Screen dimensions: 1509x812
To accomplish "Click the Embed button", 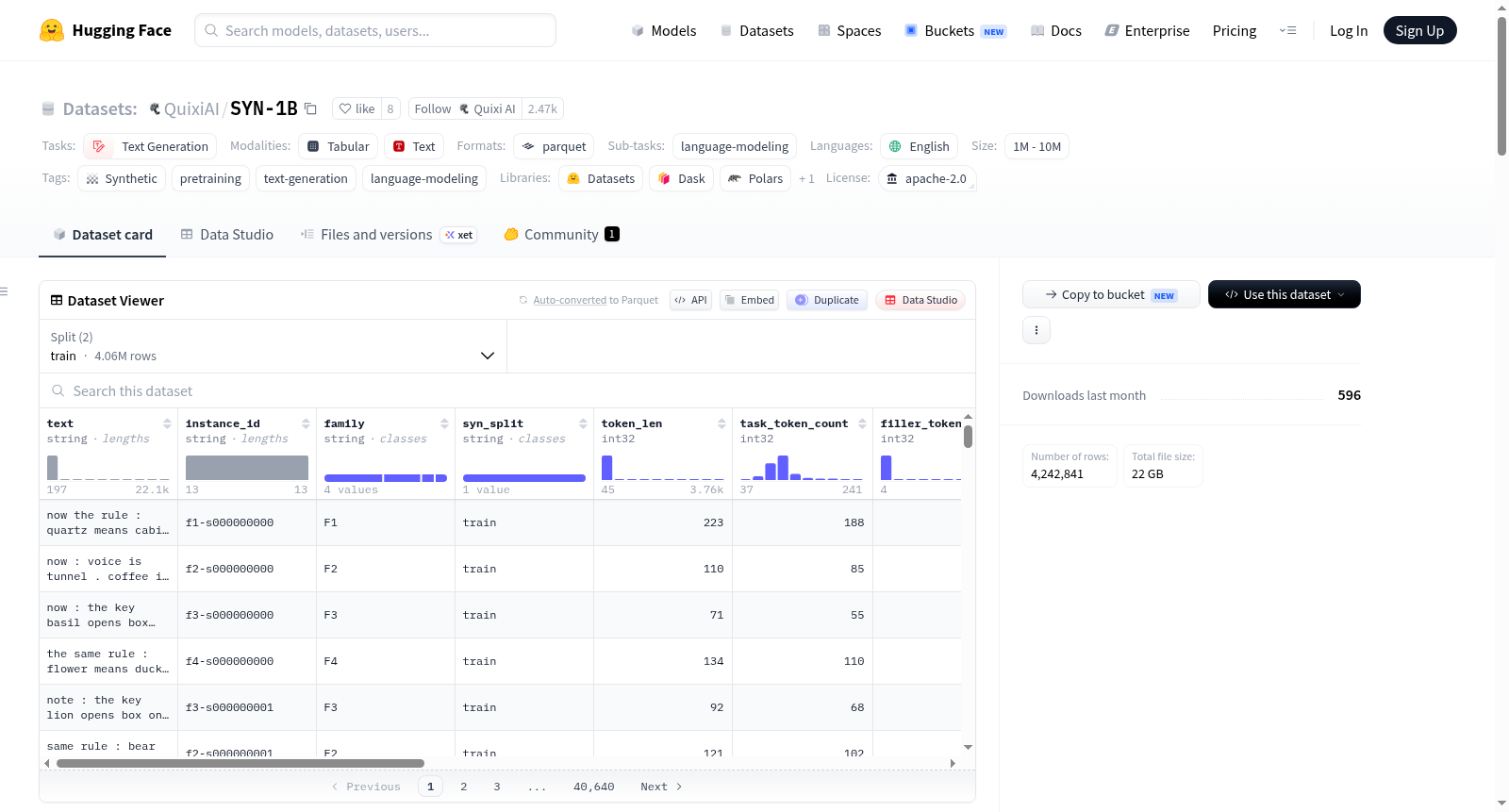I will point(749,300).
